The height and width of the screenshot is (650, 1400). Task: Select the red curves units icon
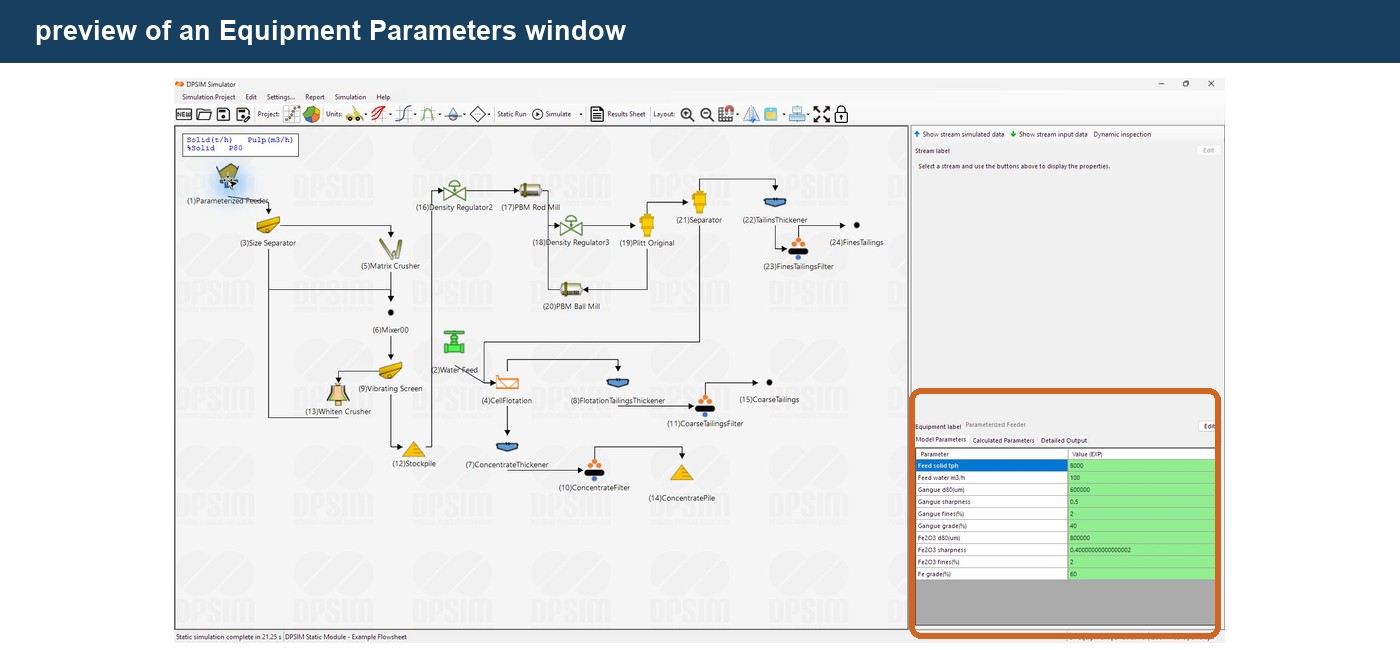point(380,114)
